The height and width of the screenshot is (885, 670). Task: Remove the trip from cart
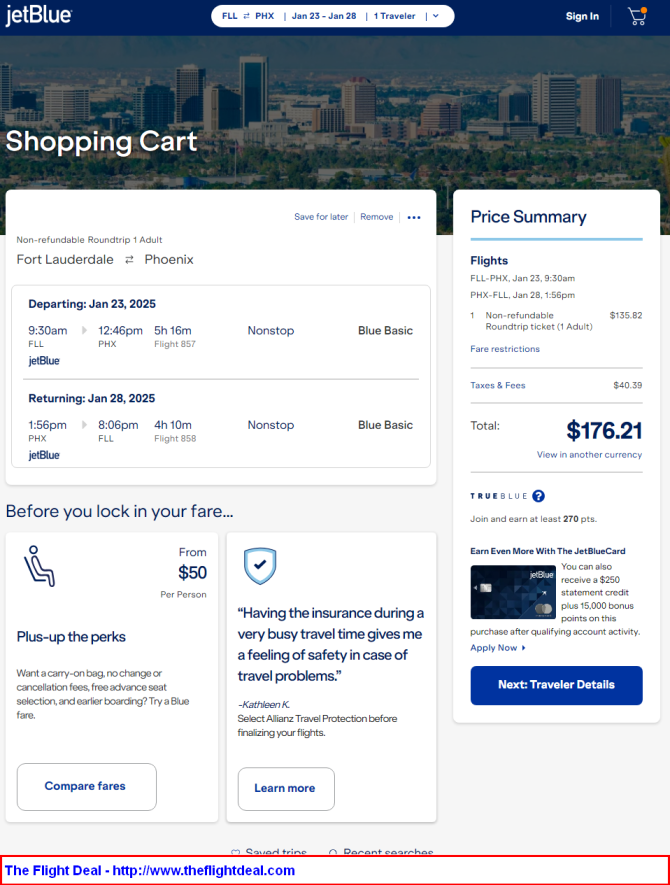coord(377,217)
